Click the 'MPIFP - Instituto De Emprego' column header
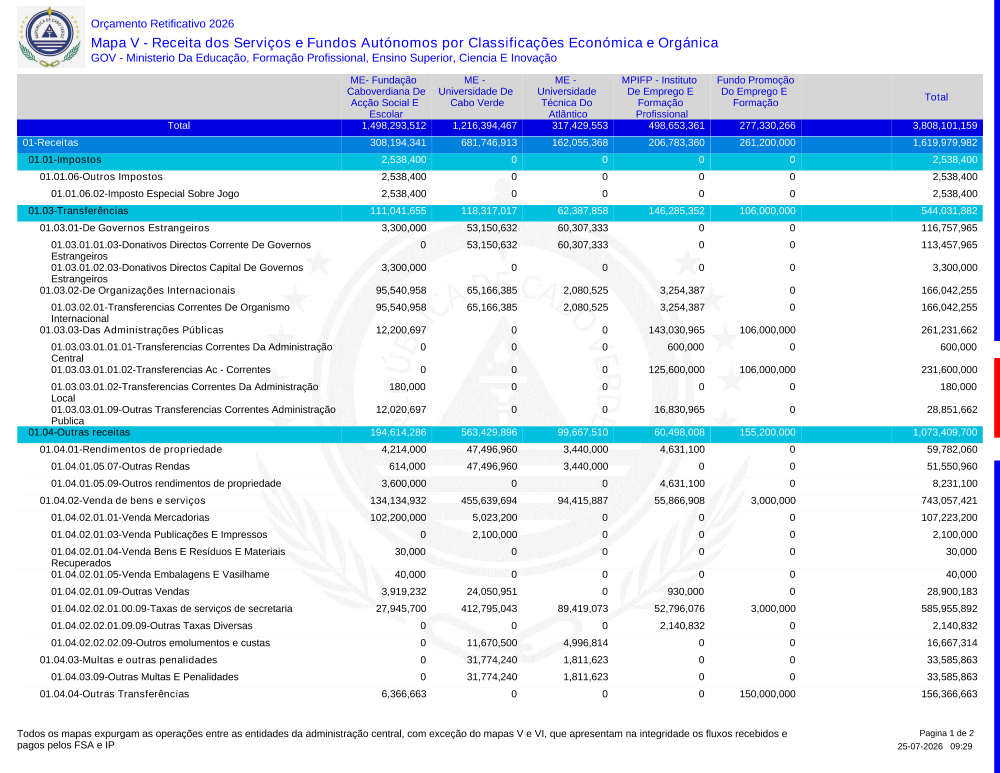The width and height of the screenshot is (1000, 773). (x=660, y=97)
